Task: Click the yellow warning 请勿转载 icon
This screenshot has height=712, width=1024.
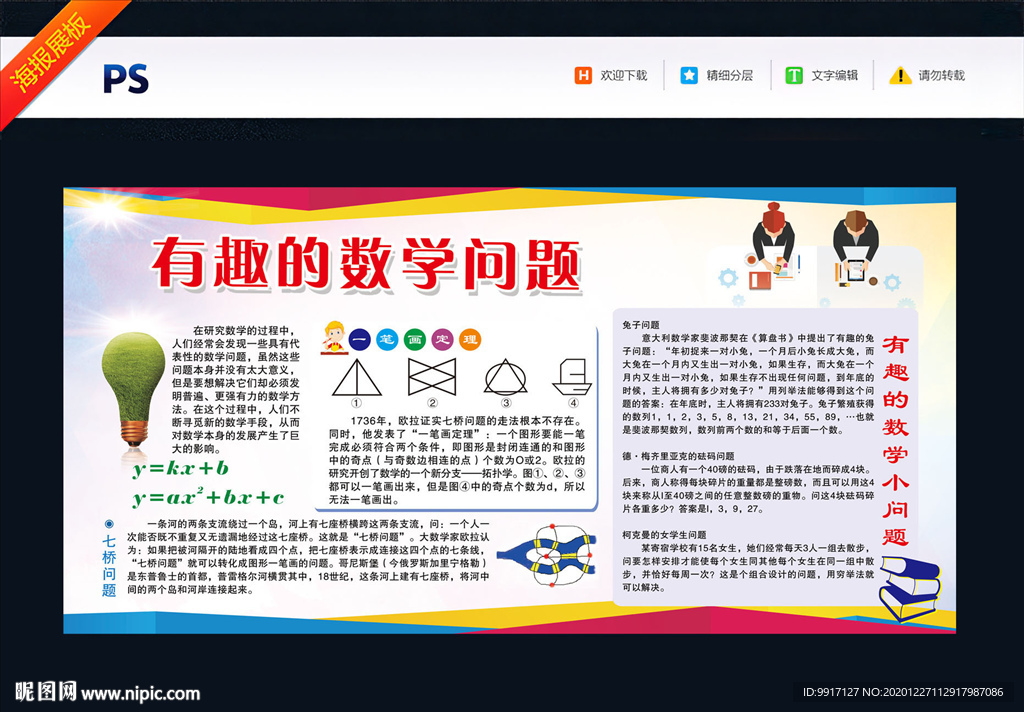Action: pos(900,75)
